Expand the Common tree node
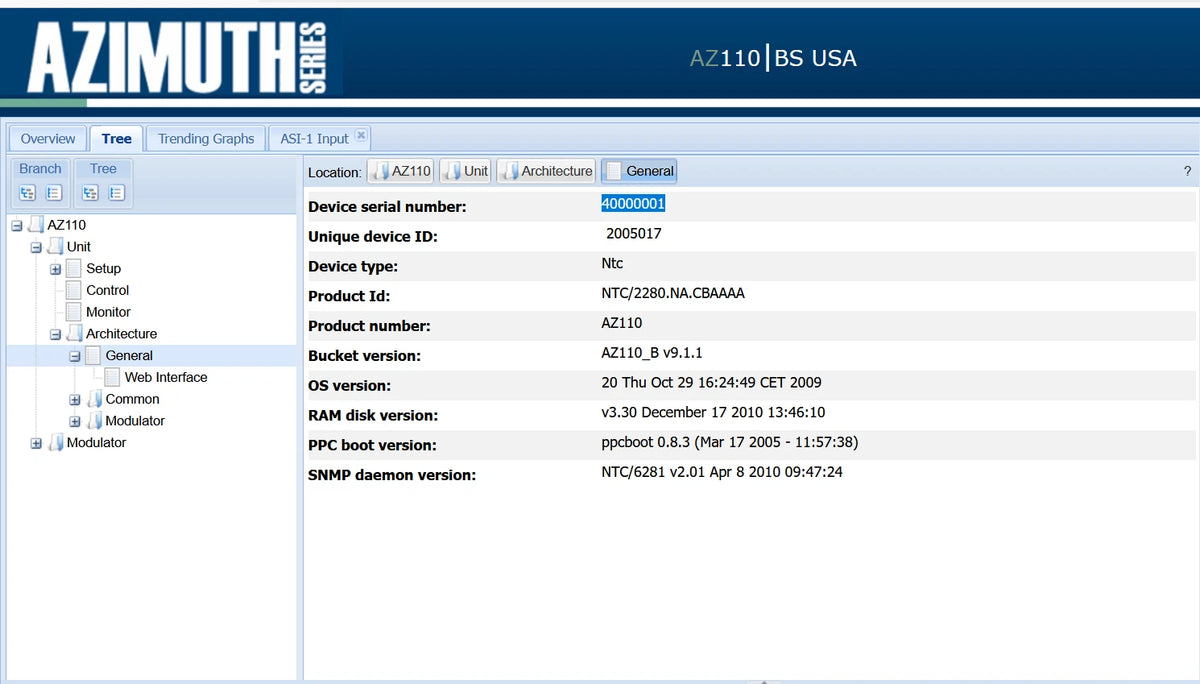The image size is (1200, 684). [x=75, y=399]
